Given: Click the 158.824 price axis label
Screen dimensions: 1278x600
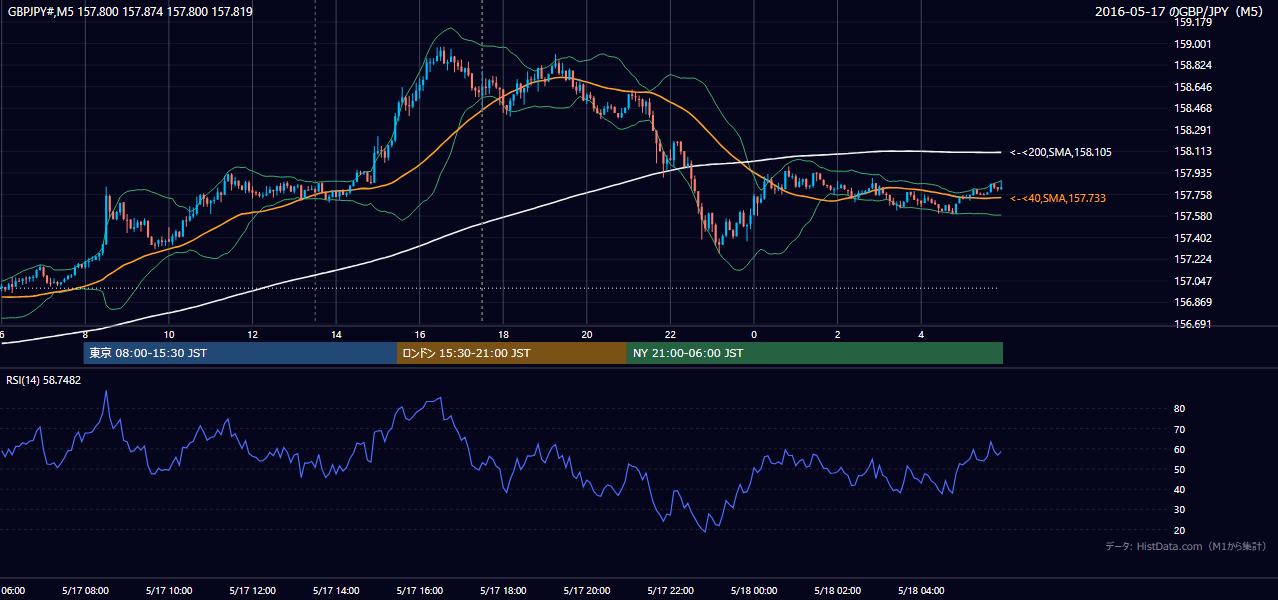Looking at the screenshot, I should [x=1193, y=65].
